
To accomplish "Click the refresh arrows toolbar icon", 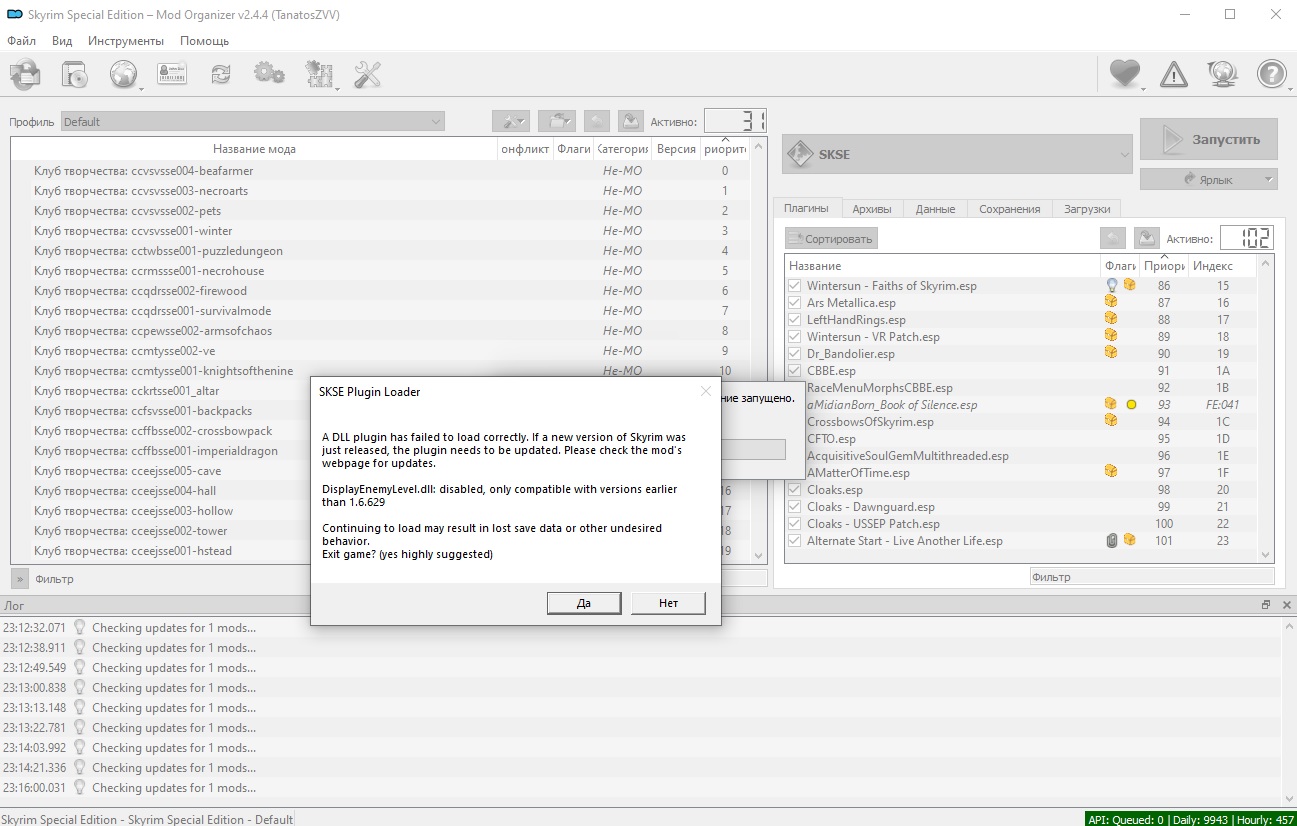I will coord(220,74).
